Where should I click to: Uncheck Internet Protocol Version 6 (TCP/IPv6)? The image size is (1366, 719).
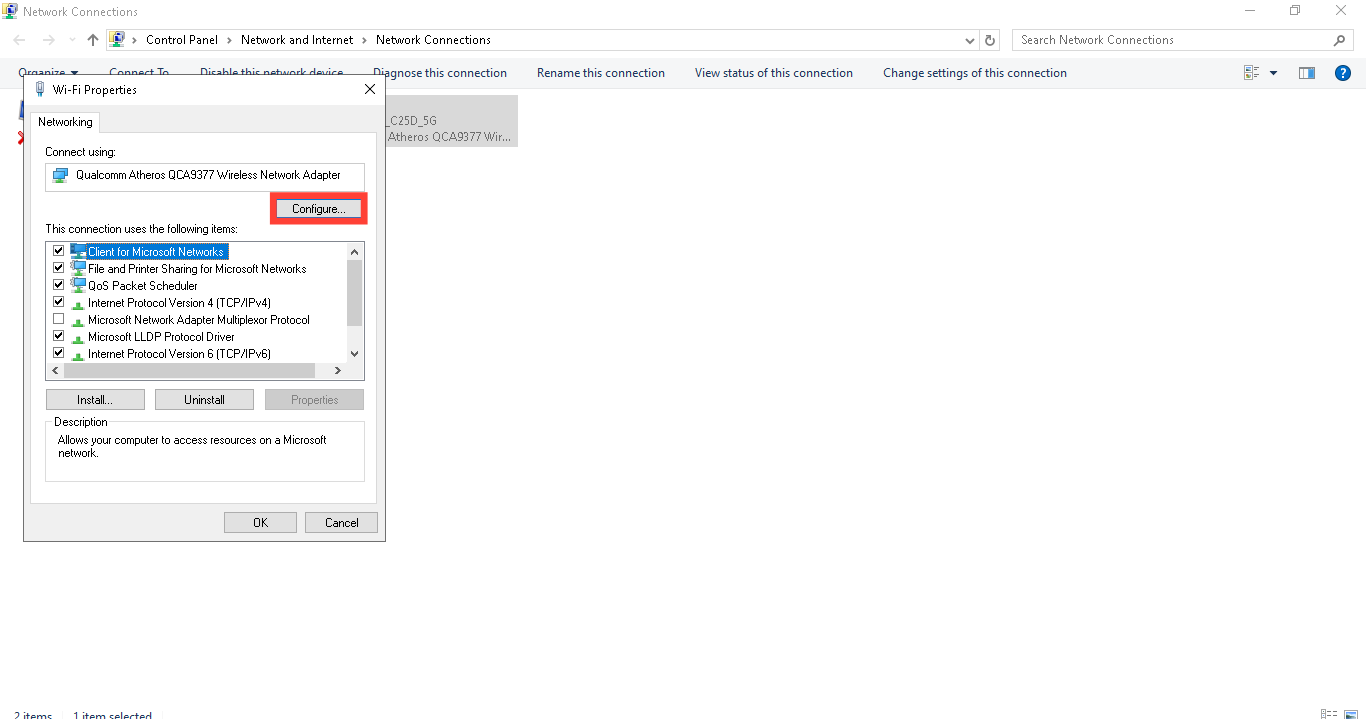59,353
